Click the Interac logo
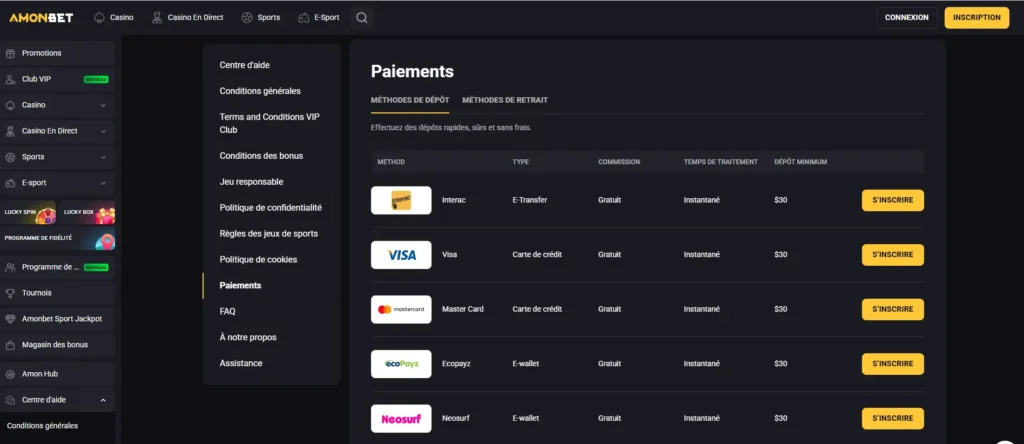1024x444 pixels. coord(401,200)
